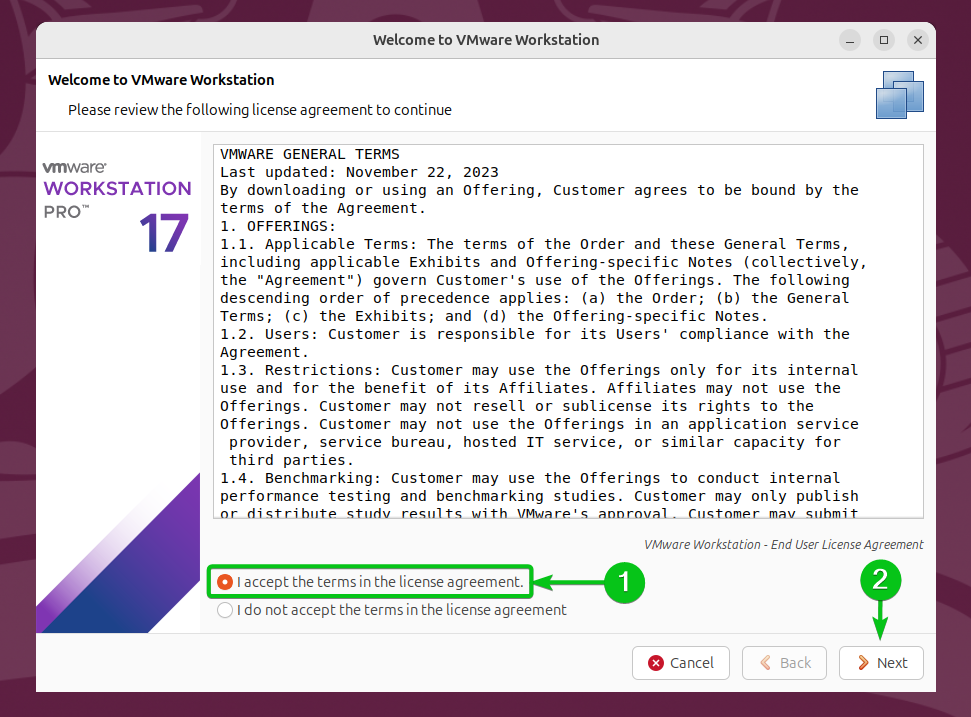This screenshot has width=971, height=717.
Task: Click 'VMware Workstation - End User License Agreement' caption
Action: coord(783,545)
